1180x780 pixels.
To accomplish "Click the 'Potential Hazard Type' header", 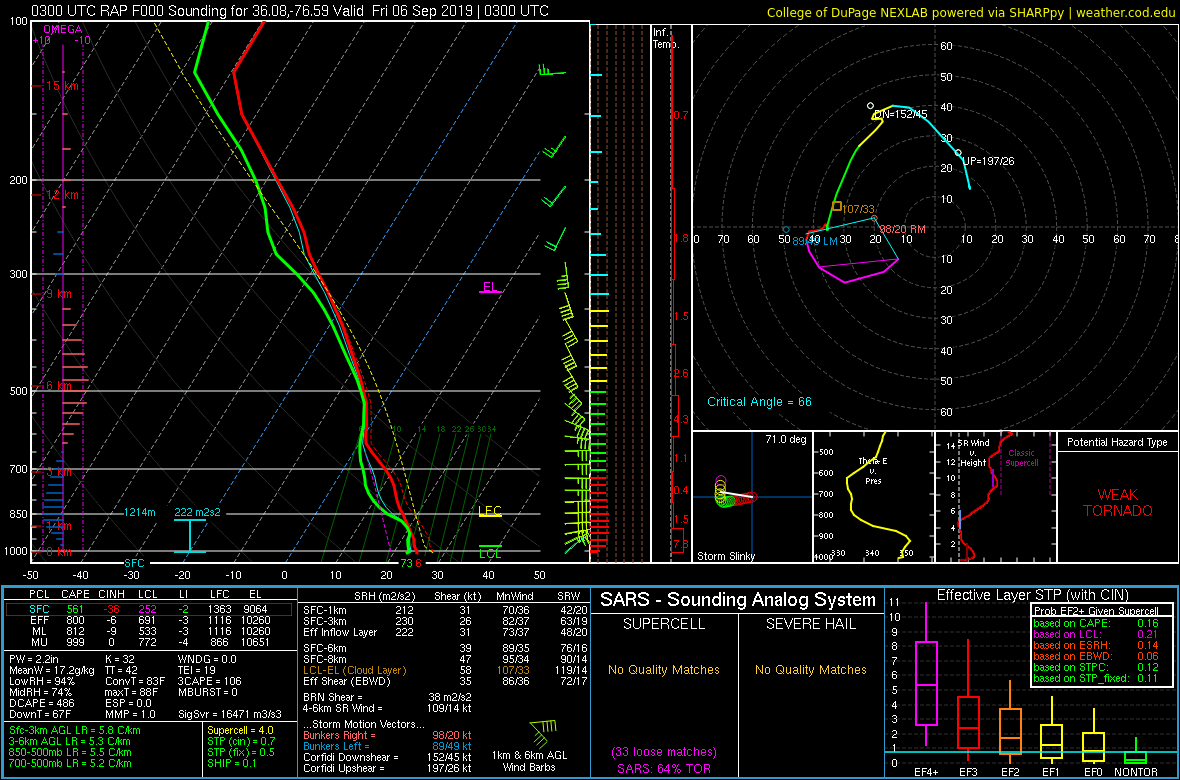I will tap(1117, 443).
